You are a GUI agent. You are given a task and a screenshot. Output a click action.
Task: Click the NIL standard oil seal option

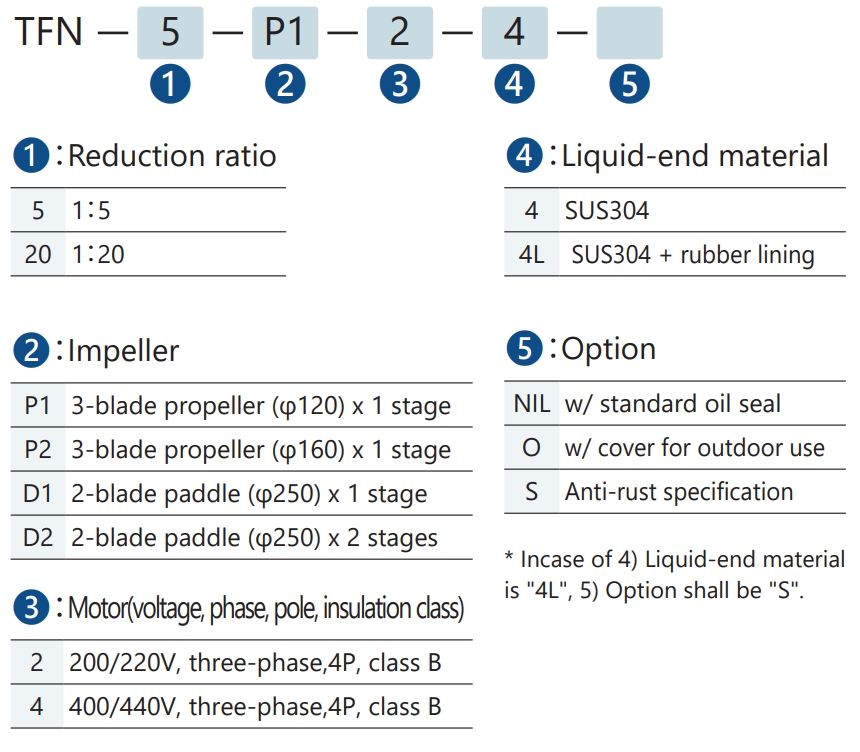tap(675, 403)
